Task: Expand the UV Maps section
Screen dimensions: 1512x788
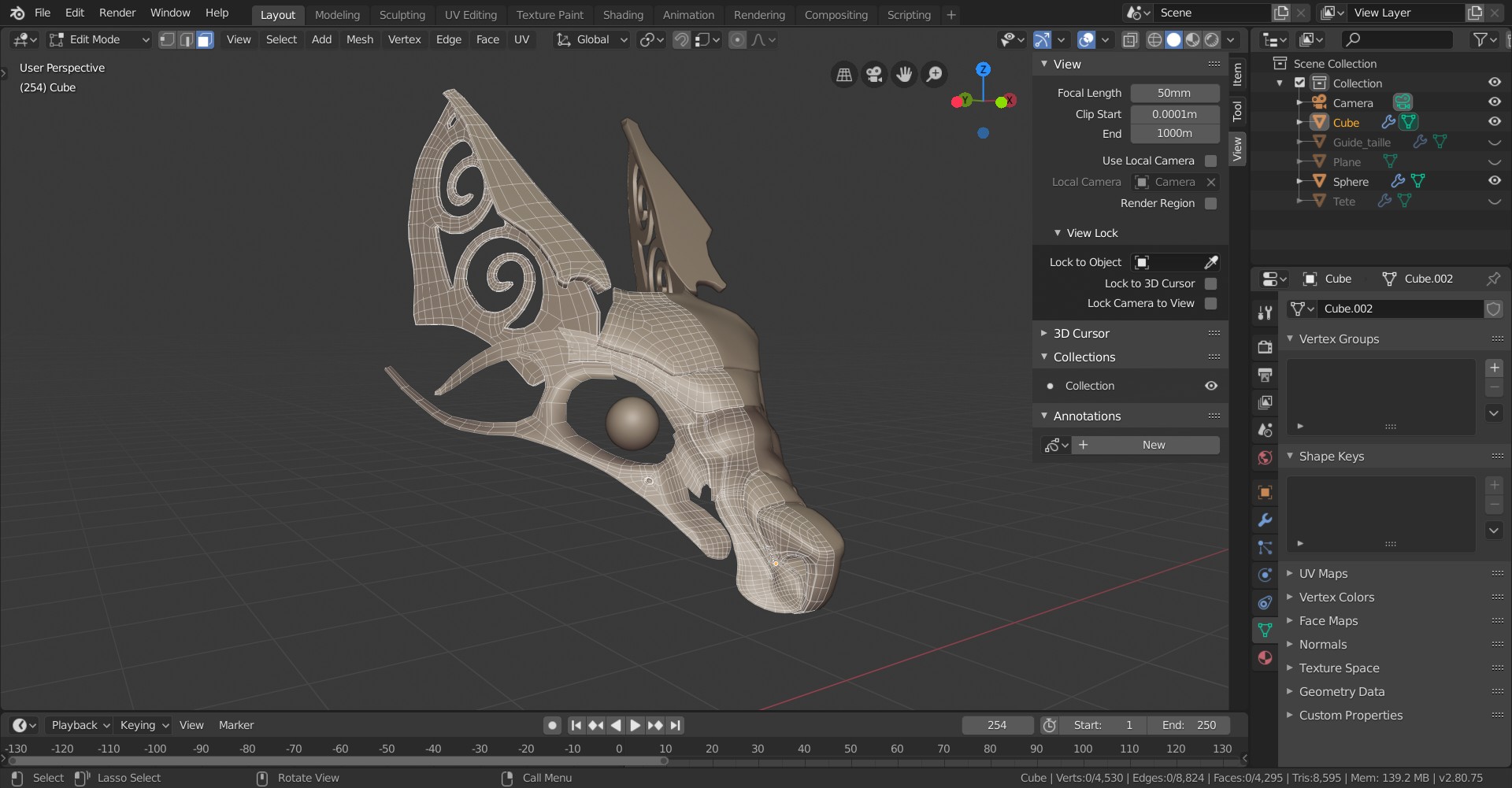Action: pos(1323,574)
